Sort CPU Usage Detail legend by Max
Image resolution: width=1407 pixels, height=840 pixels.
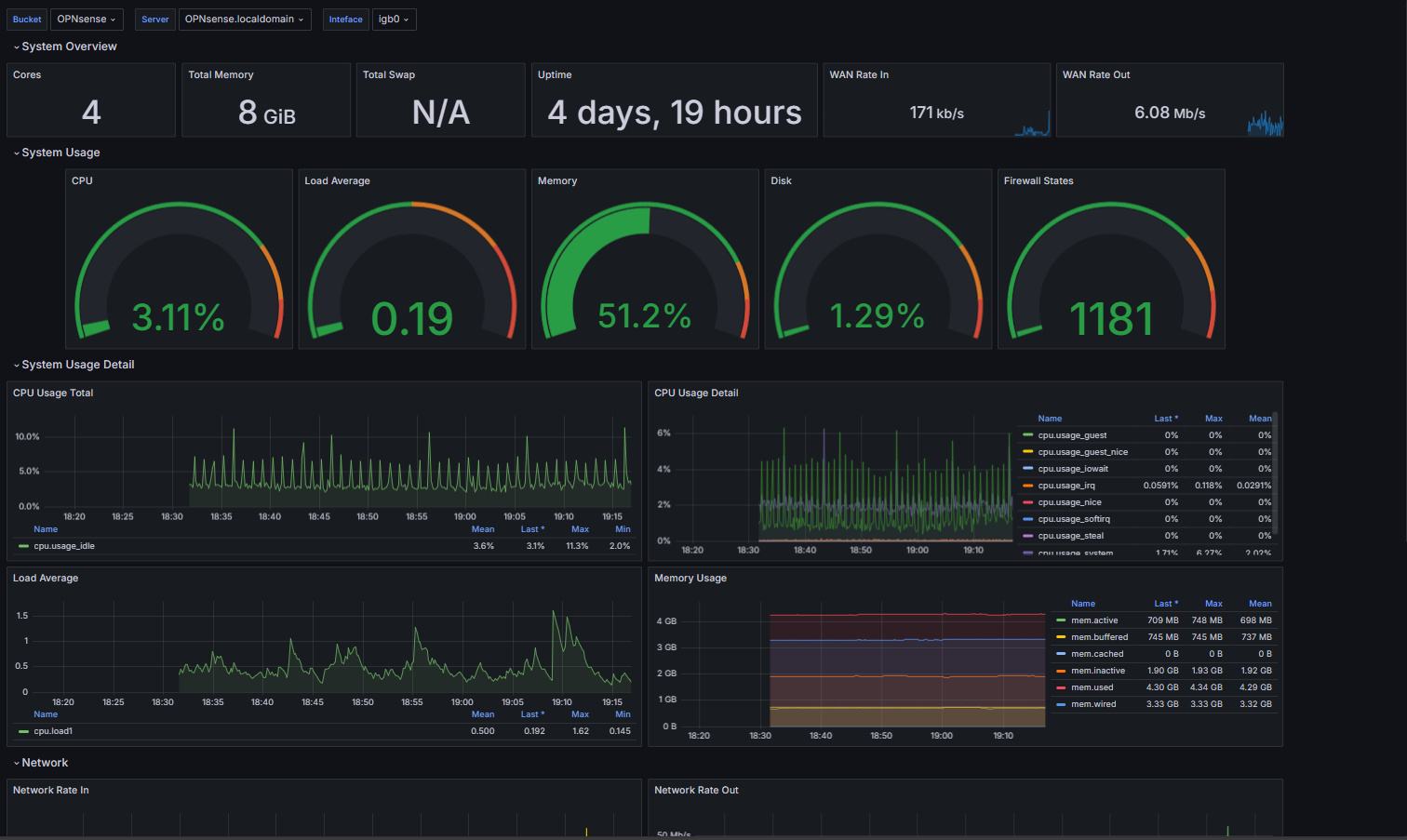point(1213,419)
